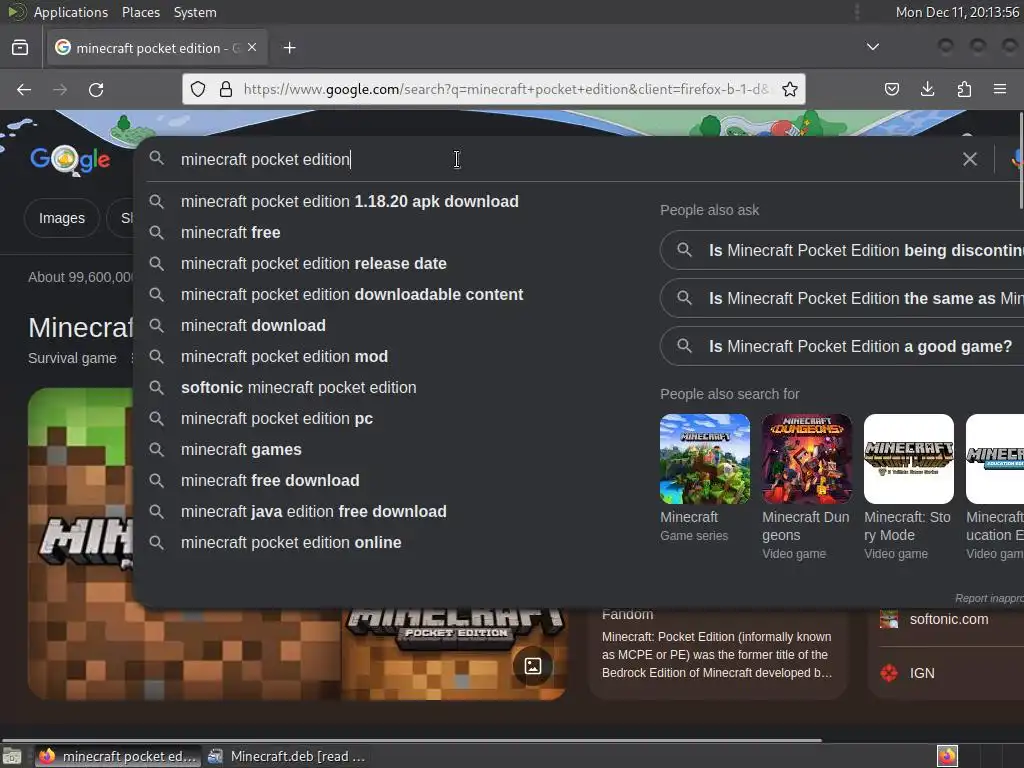Click the horizontal page scrollbar
Screen dimensions: 1024x768
(x=411, y=740)
